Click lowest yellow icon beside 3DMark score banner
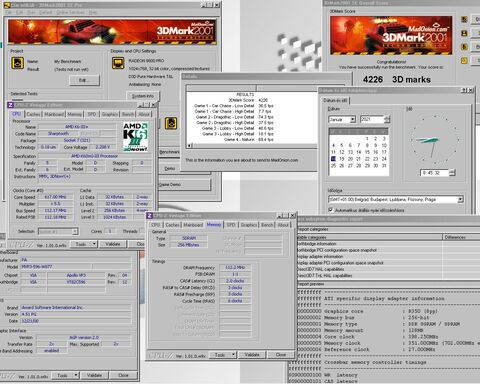 coord(464,60)
